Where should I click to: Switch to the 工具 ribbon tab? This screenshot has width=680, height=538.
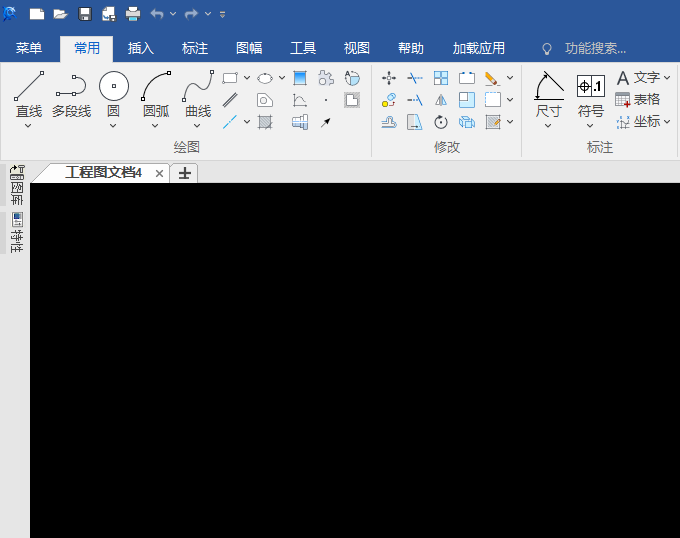point(303,48)
